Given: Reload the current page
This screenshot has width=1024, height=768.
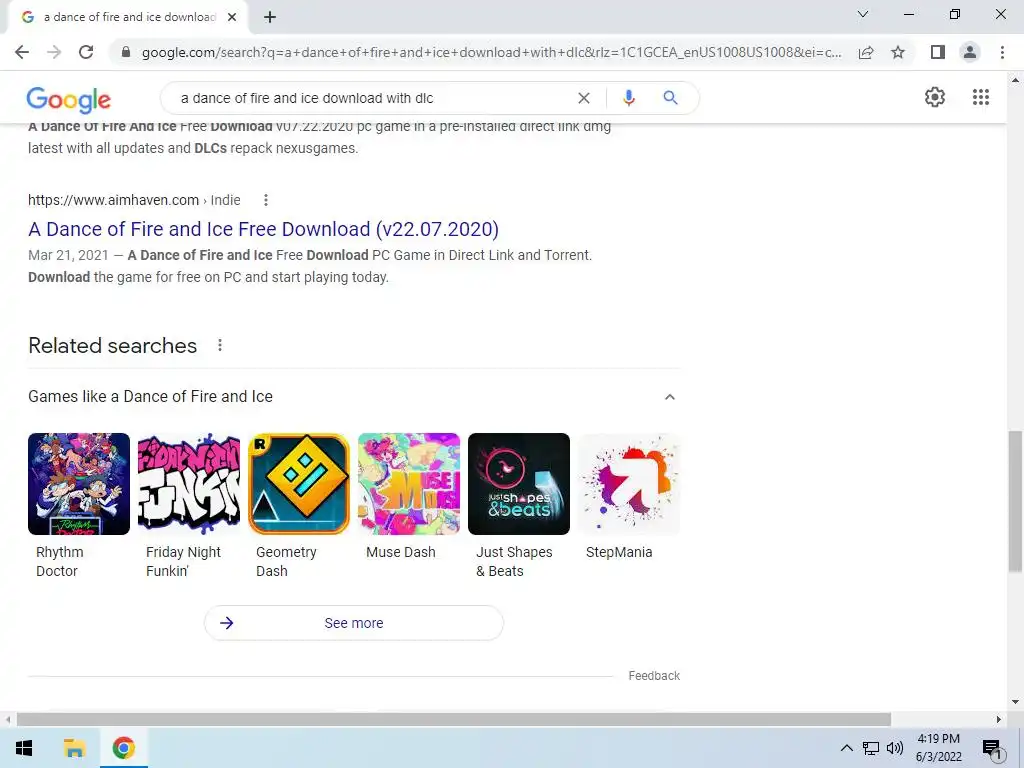Looking at the screenshot, I should (x=86, y=52).
